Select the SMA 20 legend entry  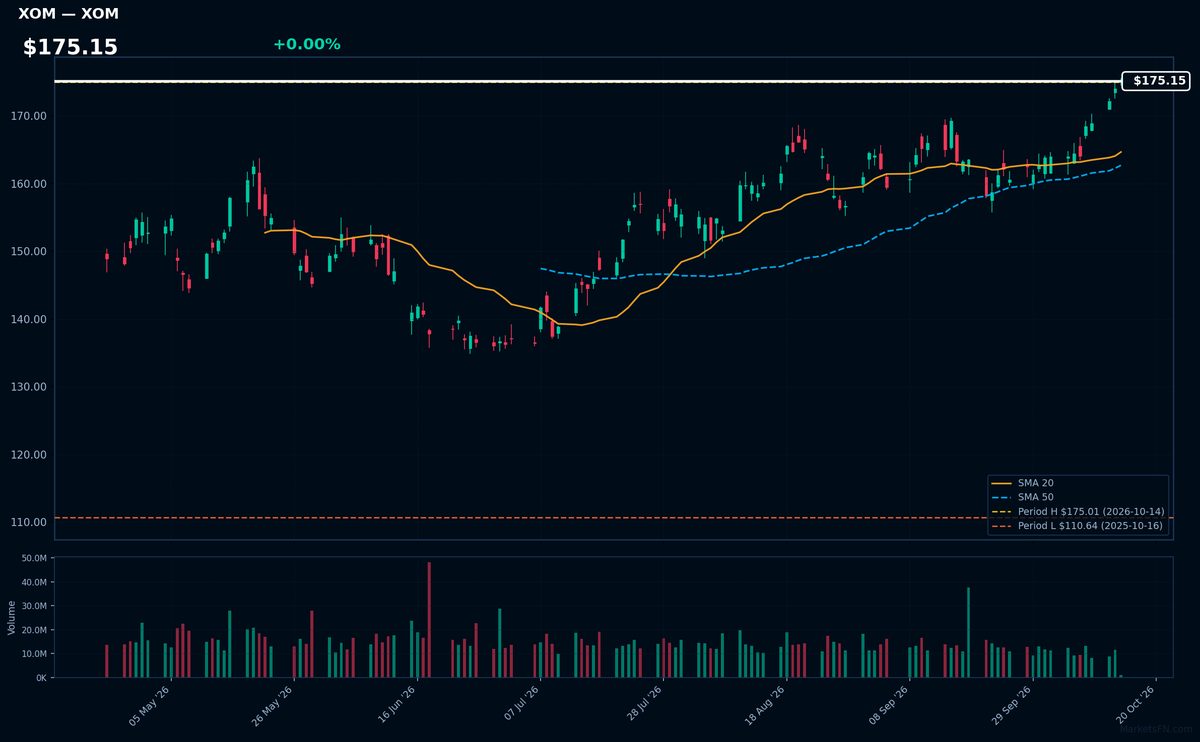(x=1078, y=483)
